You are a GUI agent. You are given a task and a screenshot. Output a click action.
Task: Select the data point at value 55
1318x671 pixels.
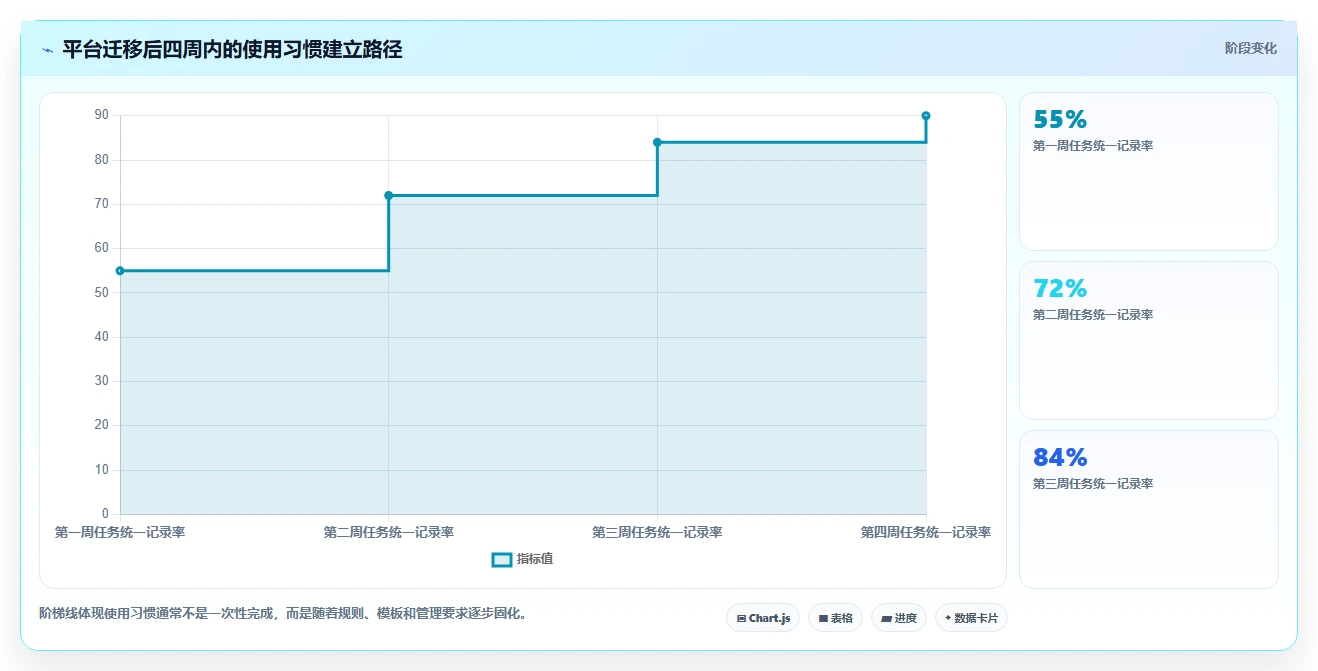pos(120,271)
